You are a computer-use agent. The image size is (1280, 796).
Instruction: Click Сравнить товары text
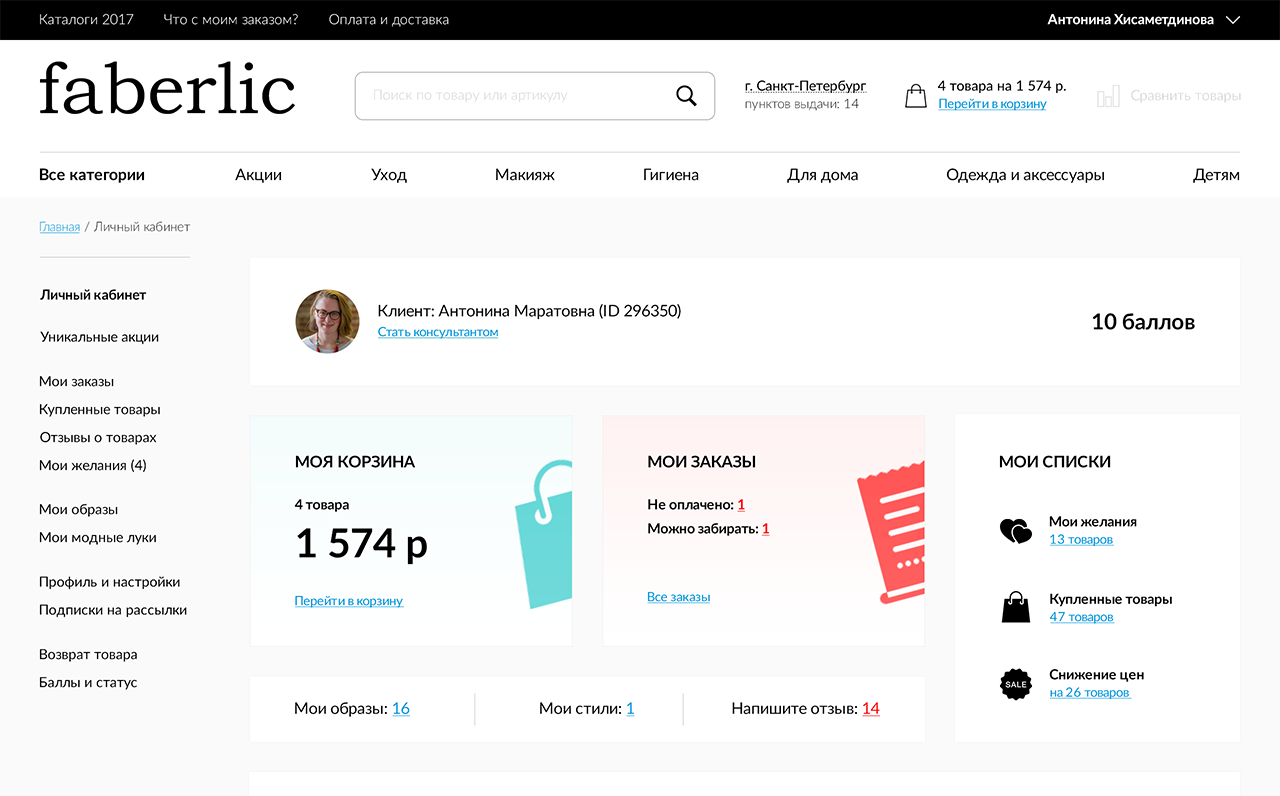1186,96
